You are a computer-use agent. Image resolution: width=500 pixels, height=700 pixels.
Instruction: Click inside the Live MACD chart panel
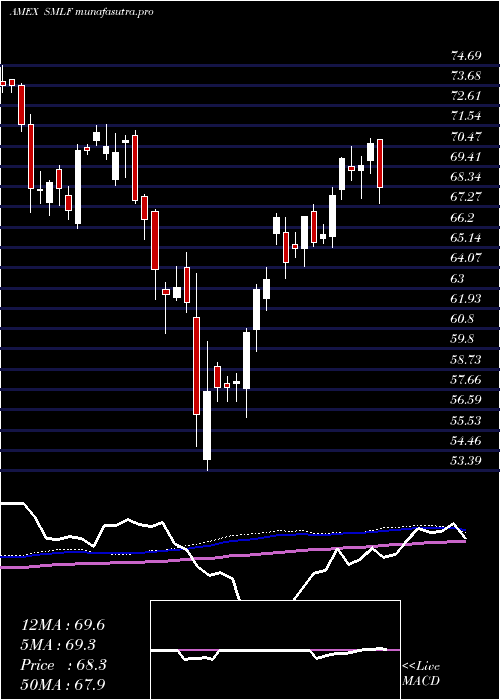pyautogui.click(x=275, y=650)
